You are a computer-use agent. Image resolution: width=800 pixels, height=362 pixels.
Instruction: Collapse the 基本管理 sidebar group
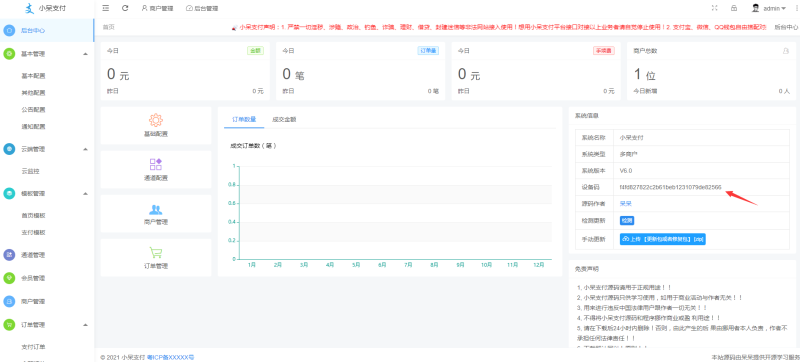click(85, 54)
